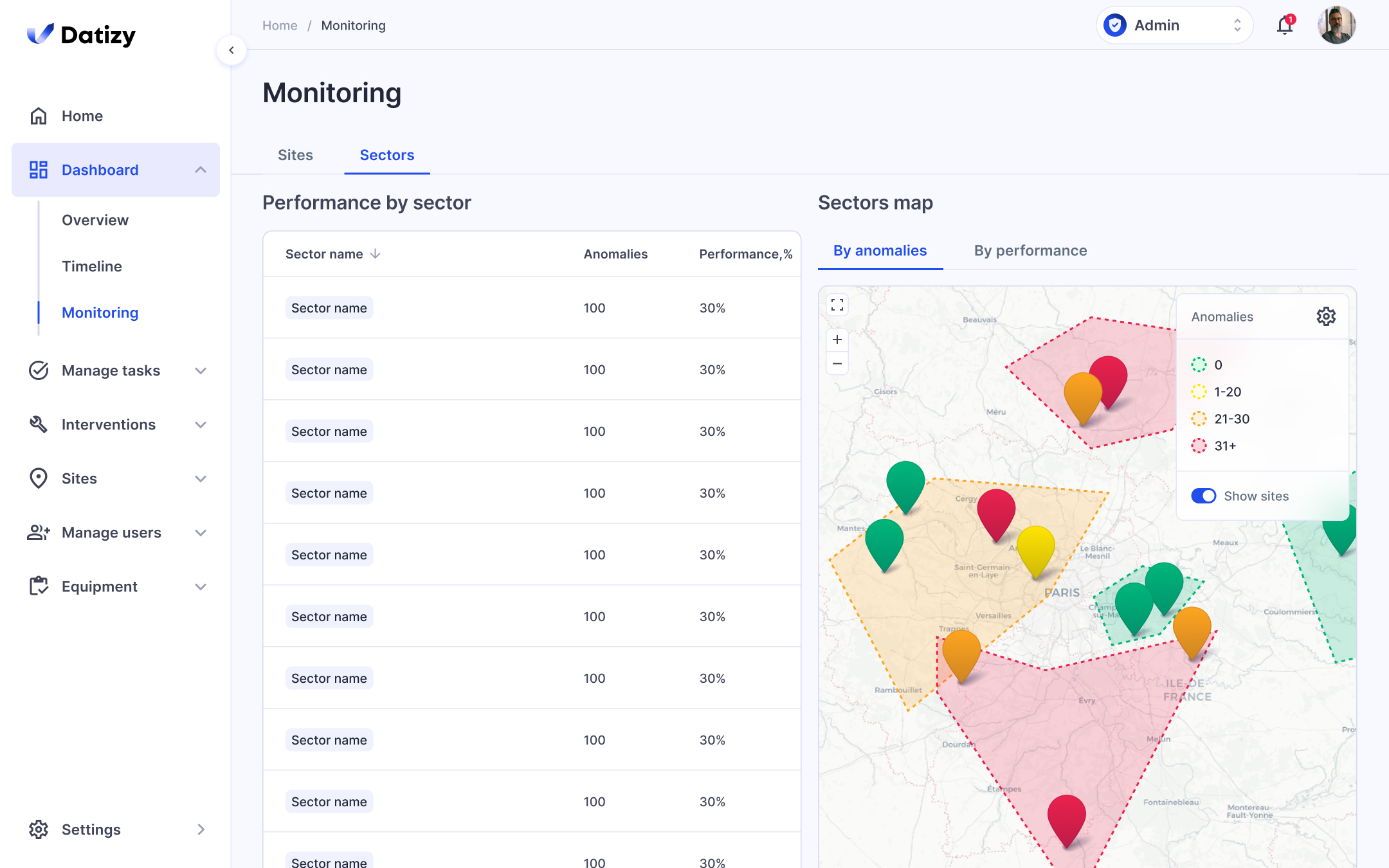The width and height of the screenshot is (1389, 868).
Task: Open the Timeline submenu item
Action: pyautogui.click(x=92, y=266)
